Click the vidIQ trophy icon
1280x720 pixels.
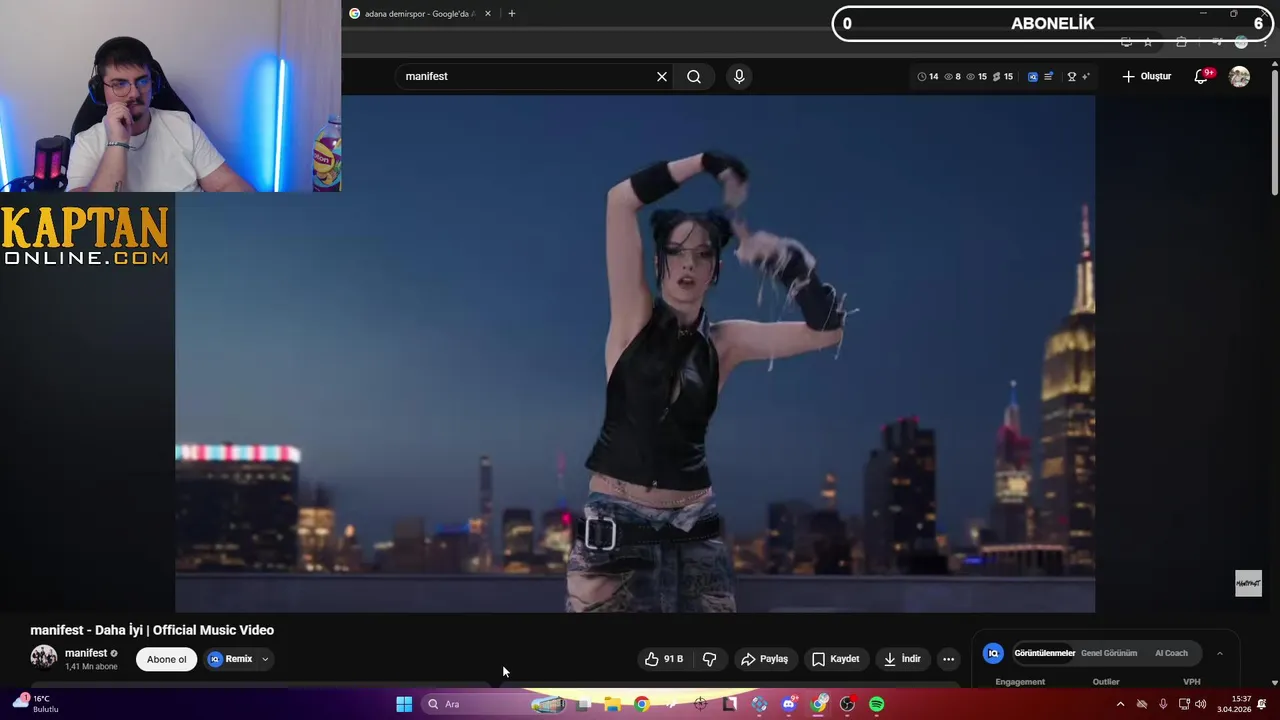click(x=1072, y=77)
